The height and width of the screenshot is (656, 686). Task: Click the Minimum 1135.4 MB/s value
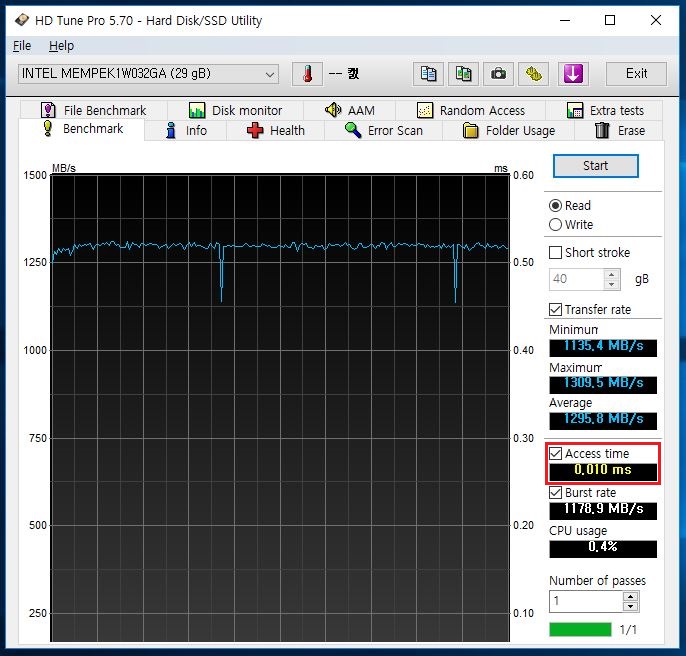point(603,347)
